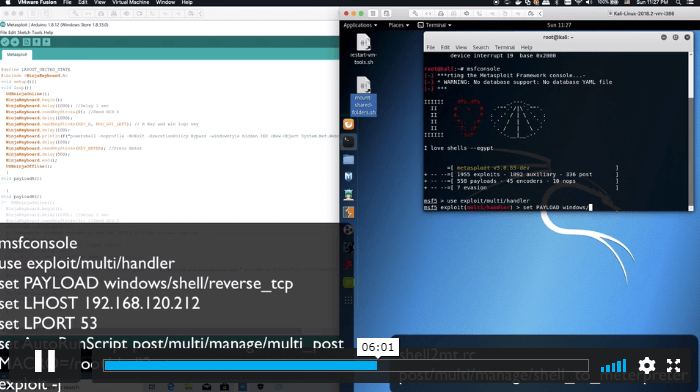This screenshot has height=392, width=700.
Task: Click 'use exploit/multi/handler' caption text
Action: tap(88, 263)
